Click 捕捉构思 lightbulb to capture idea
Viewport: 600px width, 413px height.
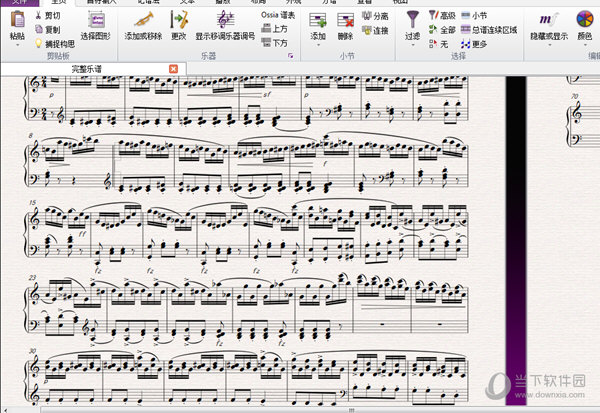pos(55,44)
